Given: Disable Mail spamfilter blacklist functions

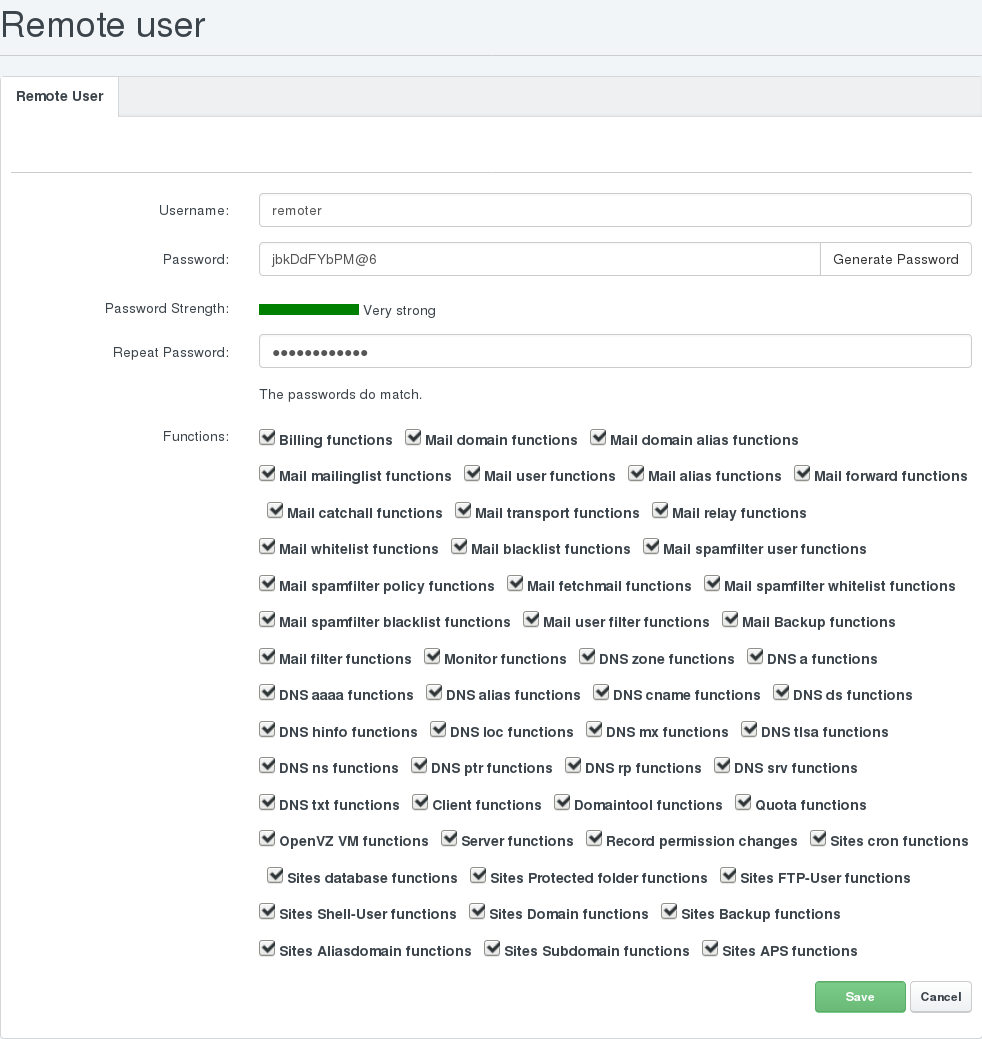Looking at the screenshot, I should point(267,619).
